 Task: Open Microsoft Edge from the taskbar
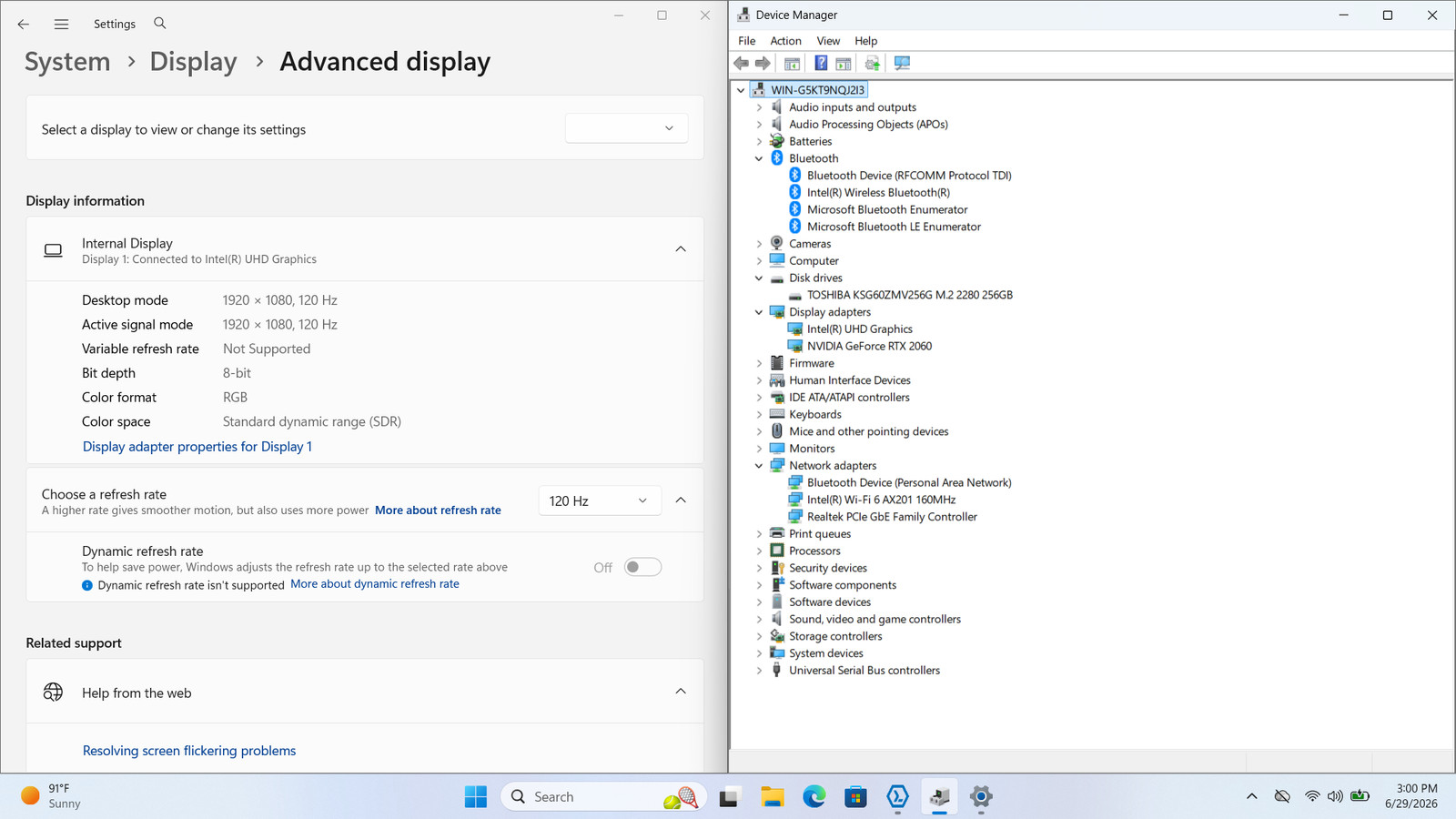[x=814, y=797]
